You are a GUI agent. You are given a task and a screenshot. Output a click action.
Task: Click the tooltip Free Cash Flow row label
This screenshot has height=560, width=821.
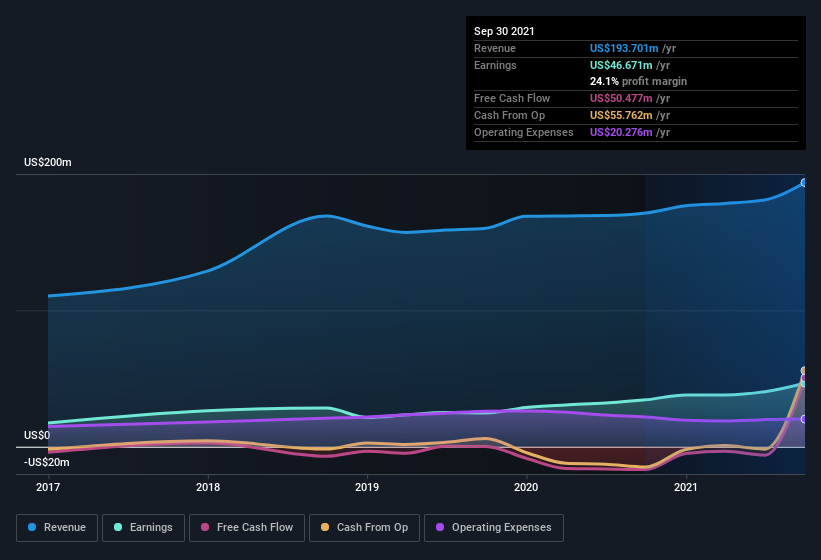click(512, 98)
